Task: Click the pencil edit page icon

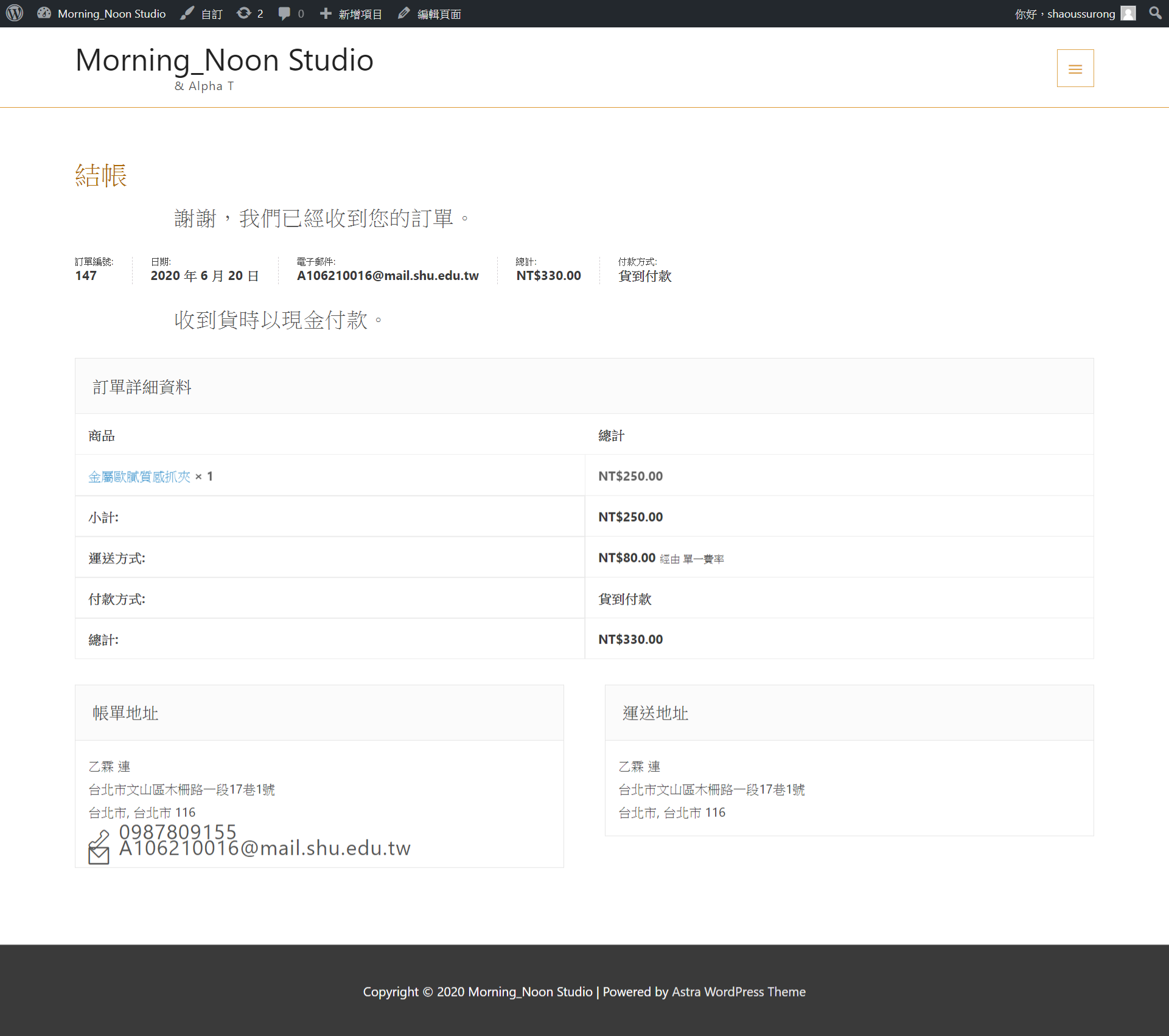Action: tap(403, 13)
